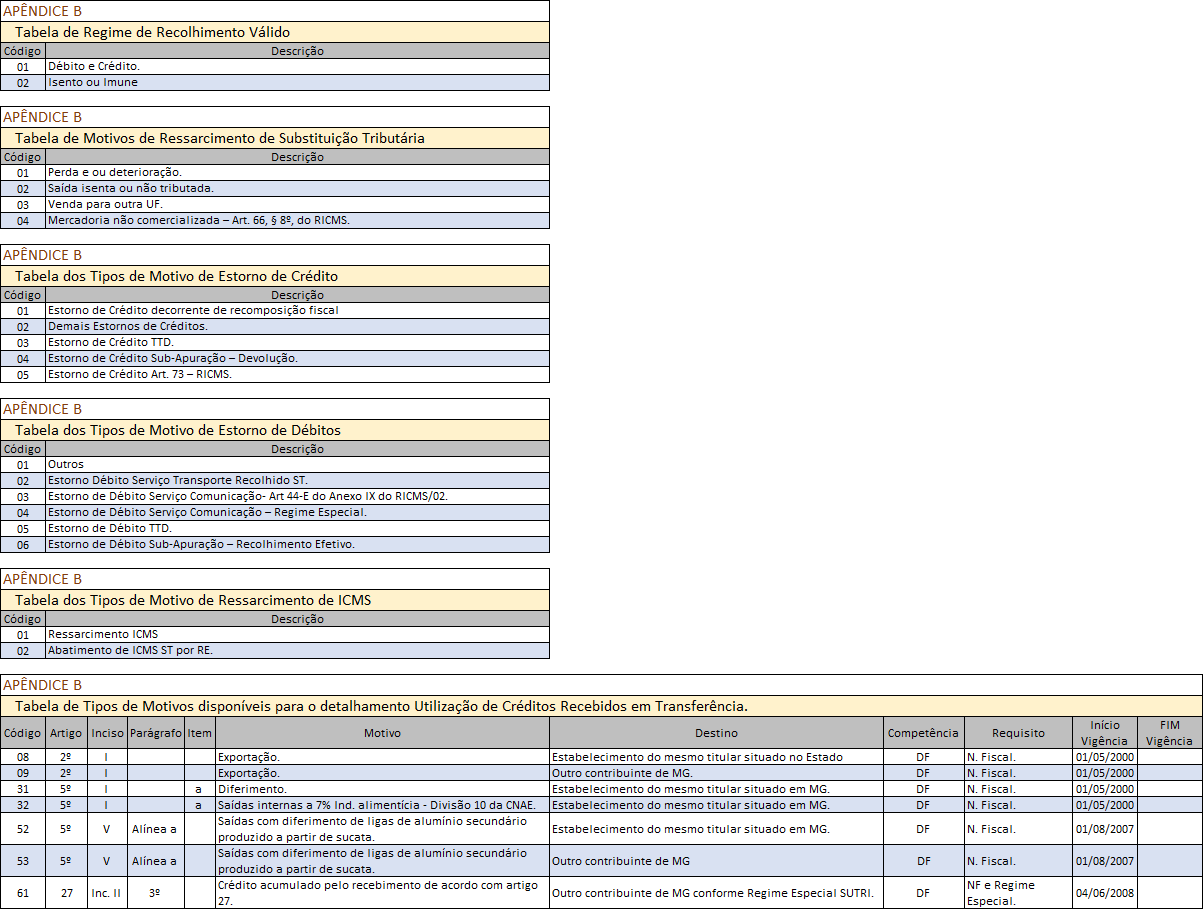
Task: Click the 'Requisito' column header
Action: point(1018,733)
